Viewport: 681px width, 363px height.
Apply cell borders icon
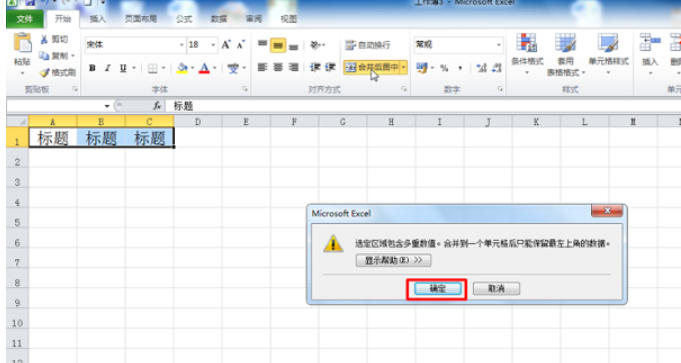[152, 68]
